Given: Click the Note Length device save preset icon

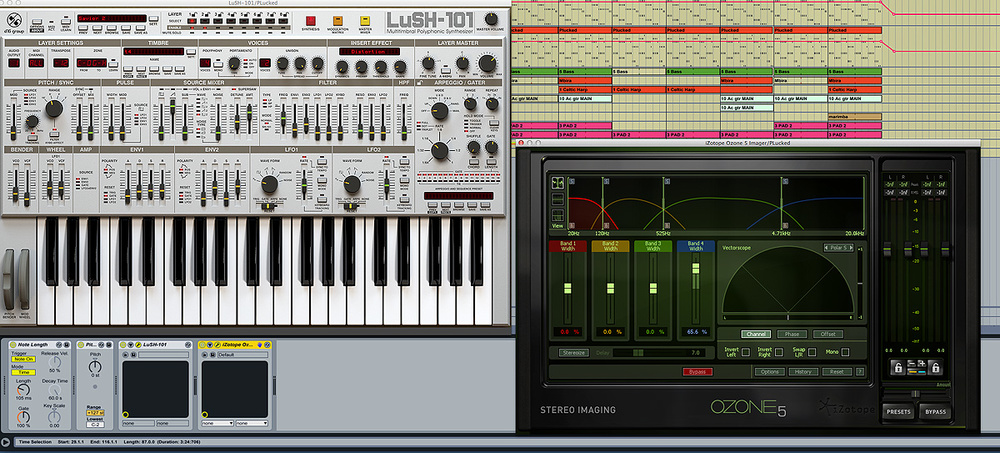Looking at the screenshot, I should tap(66, 345).
